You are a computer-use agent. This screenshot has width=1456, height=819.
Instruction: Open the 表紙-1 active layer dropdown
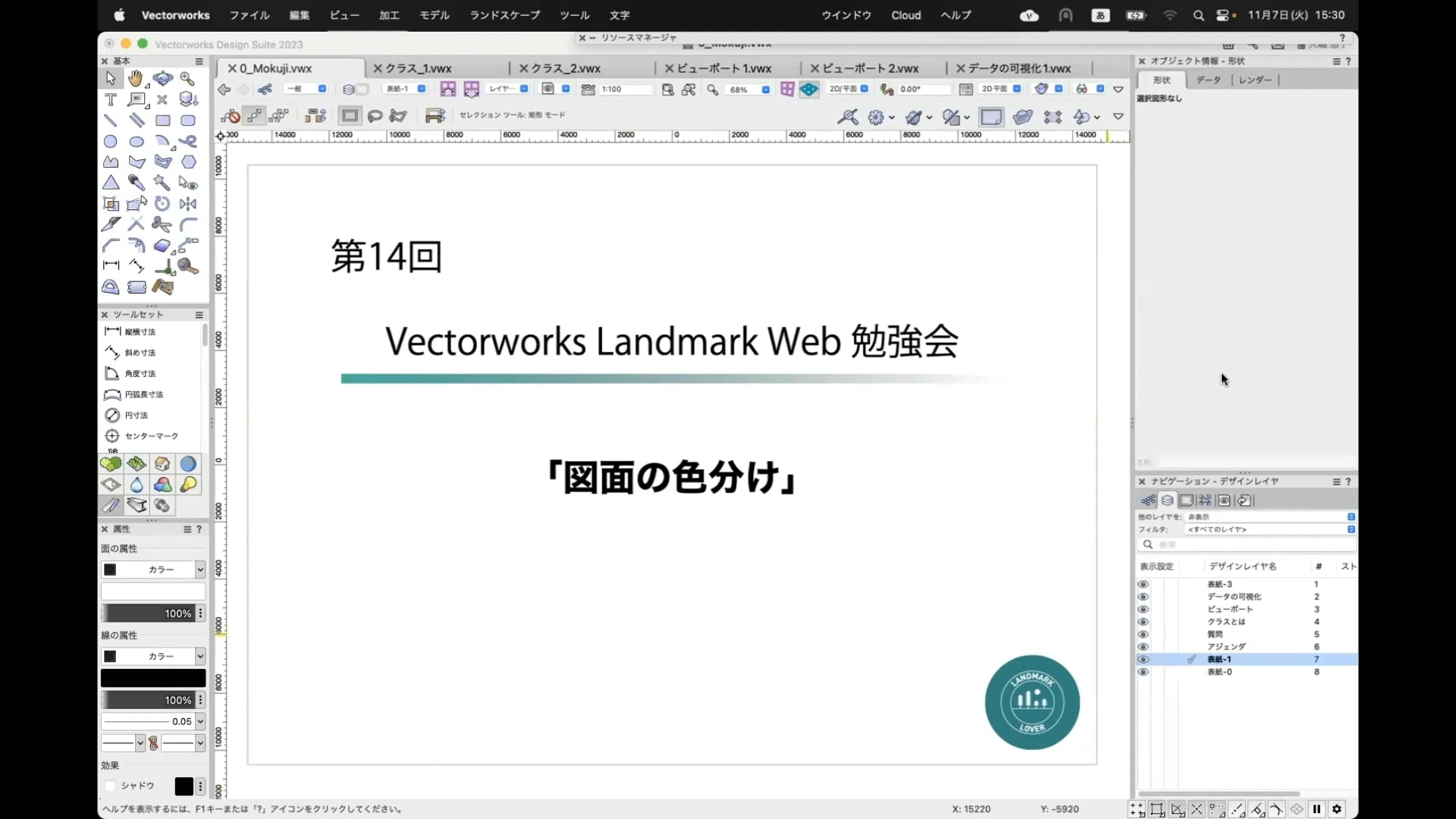coord(404,89)
